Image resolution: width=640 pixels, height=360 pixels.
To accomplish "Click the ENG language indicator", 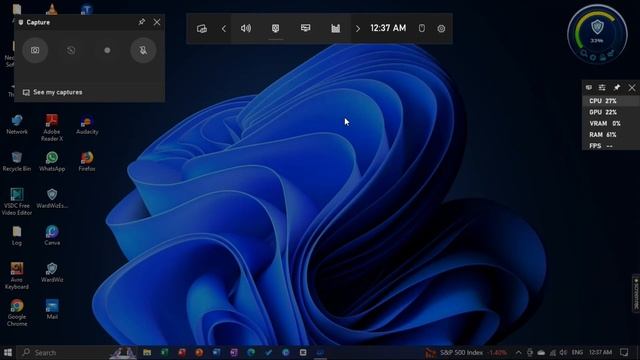I will [577, 352].
